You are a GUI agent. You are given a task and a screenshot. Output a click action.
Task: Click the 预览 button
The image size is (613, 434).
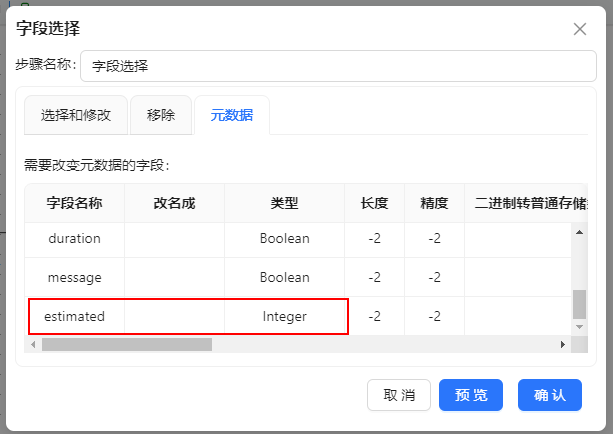(471, 395)
